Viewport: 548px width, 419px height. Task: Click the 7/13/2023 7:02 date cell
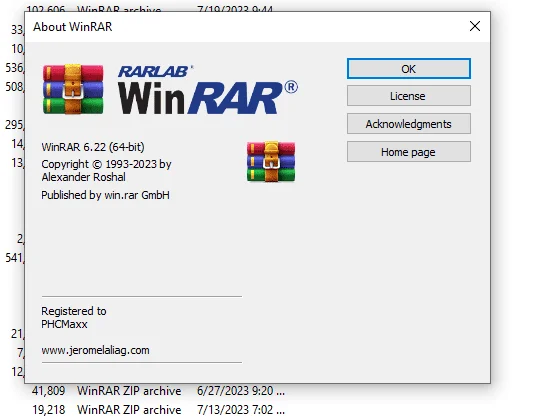click(x=241, y=409)
